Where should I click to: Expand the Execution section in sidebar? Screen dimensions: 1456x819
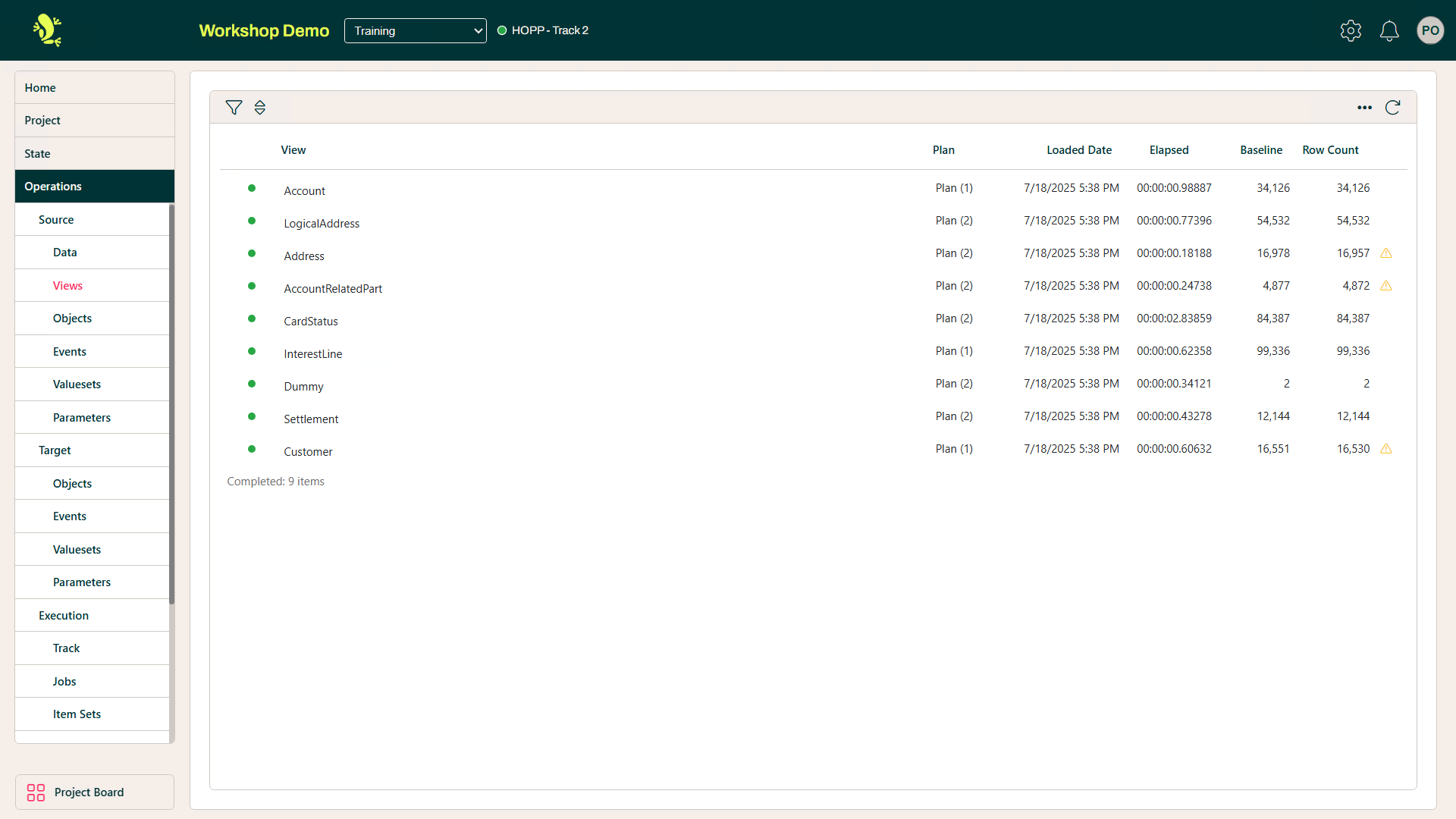64,616
